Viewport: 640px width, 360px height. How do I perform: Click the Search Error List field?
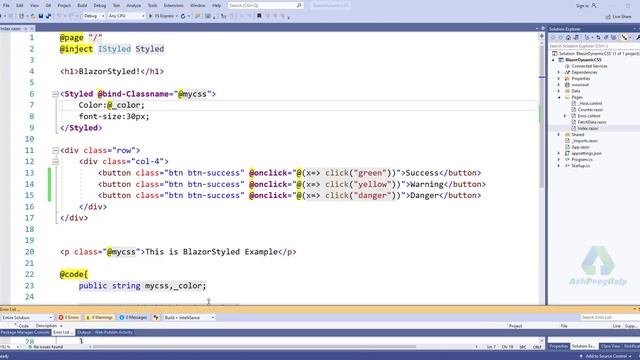609,317
